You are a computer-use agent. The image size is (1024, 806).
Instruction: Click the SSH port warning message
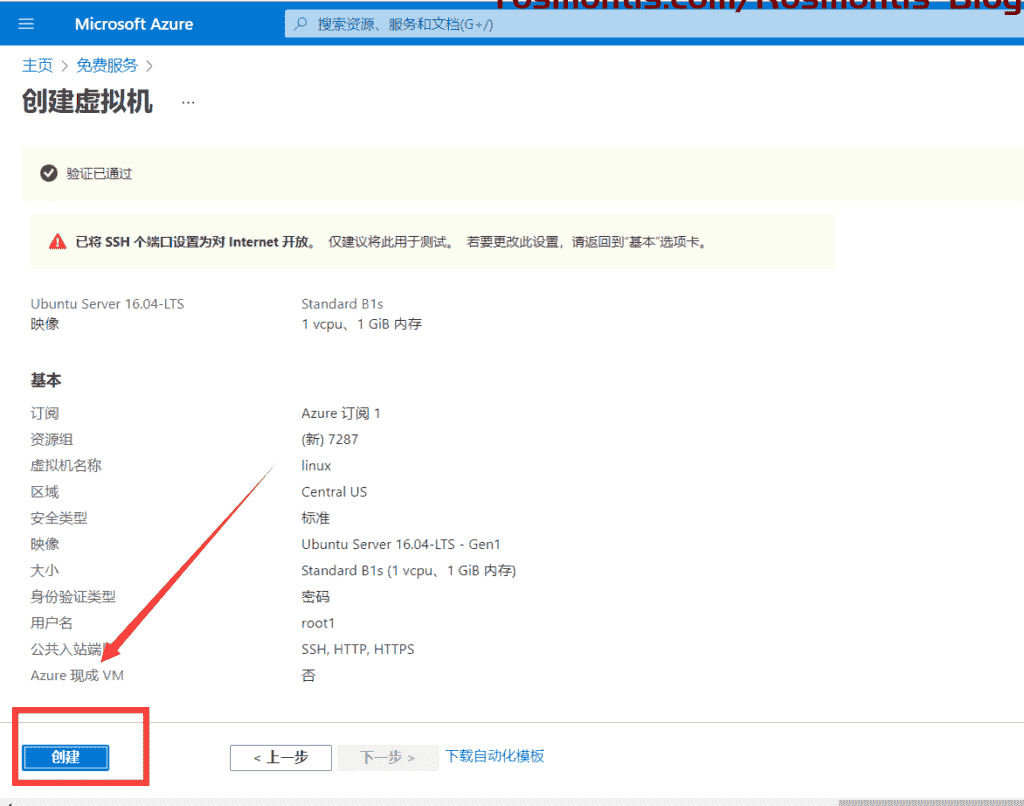[x=392, y=242]
